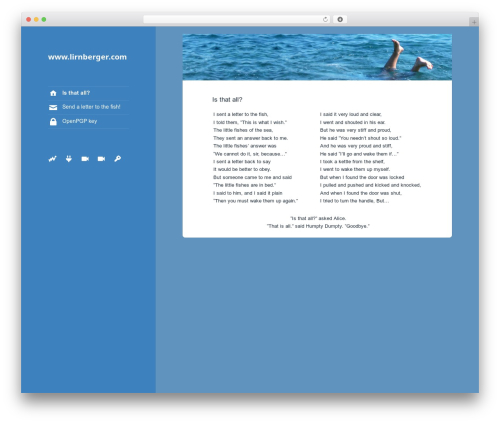Click 'That is all,' said Humpty Dumpty line
The width and height of the screenshot is (500, 423).
pyautogui.click(x=318, y=226)
